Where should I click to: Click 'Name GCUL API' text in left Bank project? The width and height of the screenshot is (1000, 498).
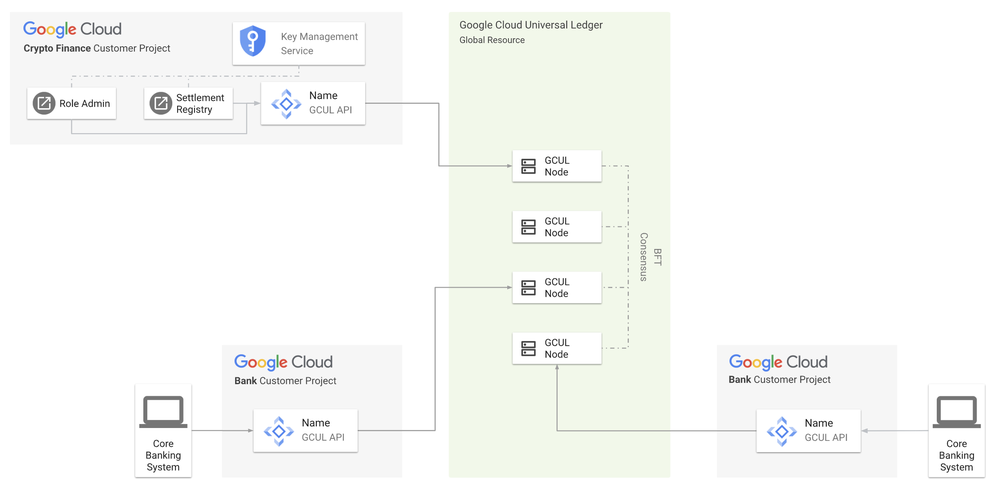[x=323, y=430]
